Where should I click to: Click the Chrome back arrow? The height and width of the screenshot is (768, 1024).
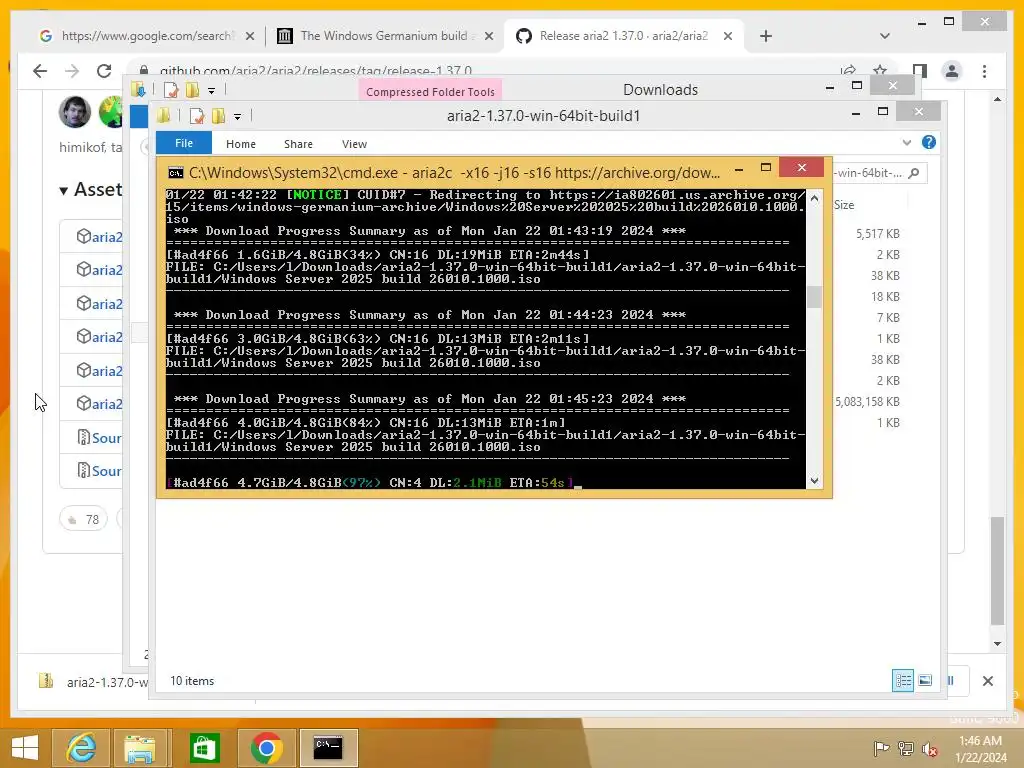(40, 71)
